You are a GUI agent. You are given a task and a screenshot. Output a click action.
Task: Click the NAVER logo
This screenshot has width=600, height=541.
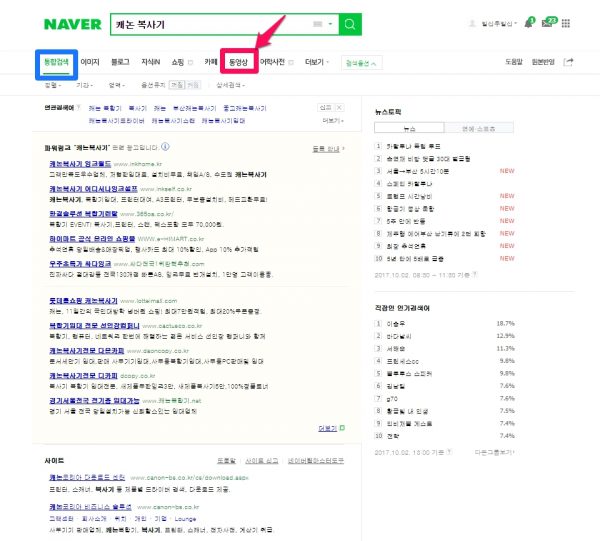[73, 24]
